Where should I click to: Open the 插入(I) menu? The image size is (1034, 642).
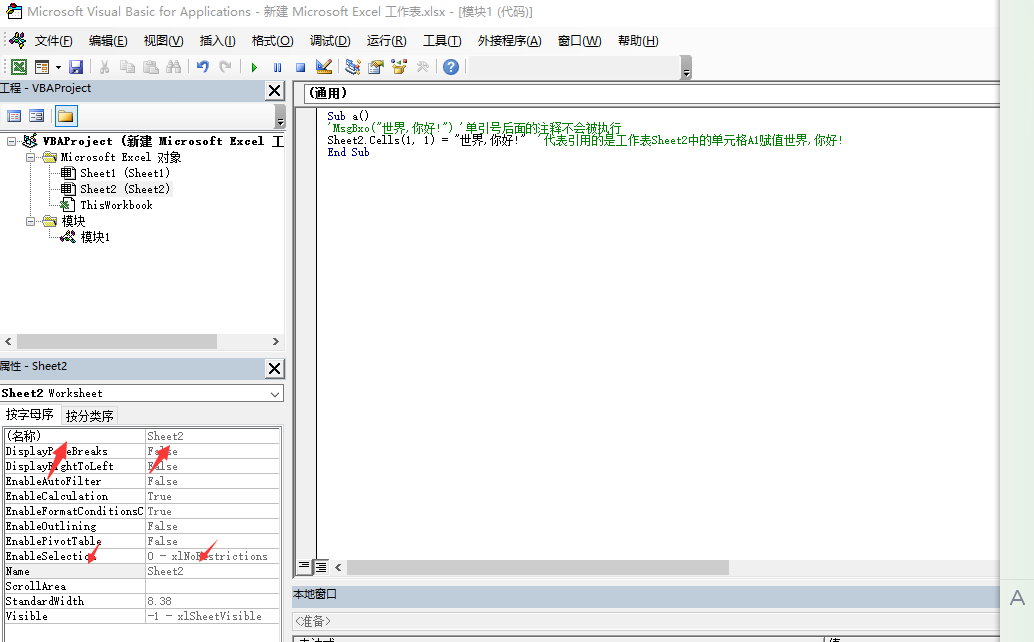[218, 41]
